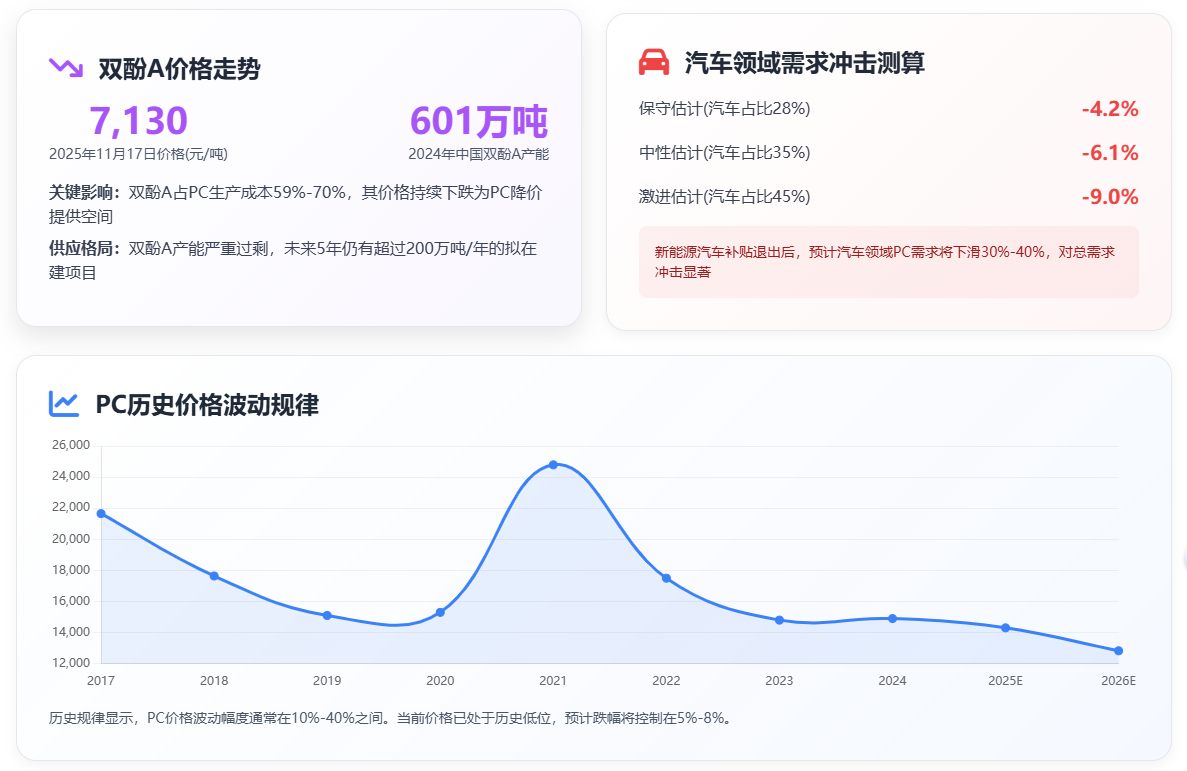Screen dimensions: 1187x771
Task: Click the purple downward trend icon
Action: pos(65,67)
